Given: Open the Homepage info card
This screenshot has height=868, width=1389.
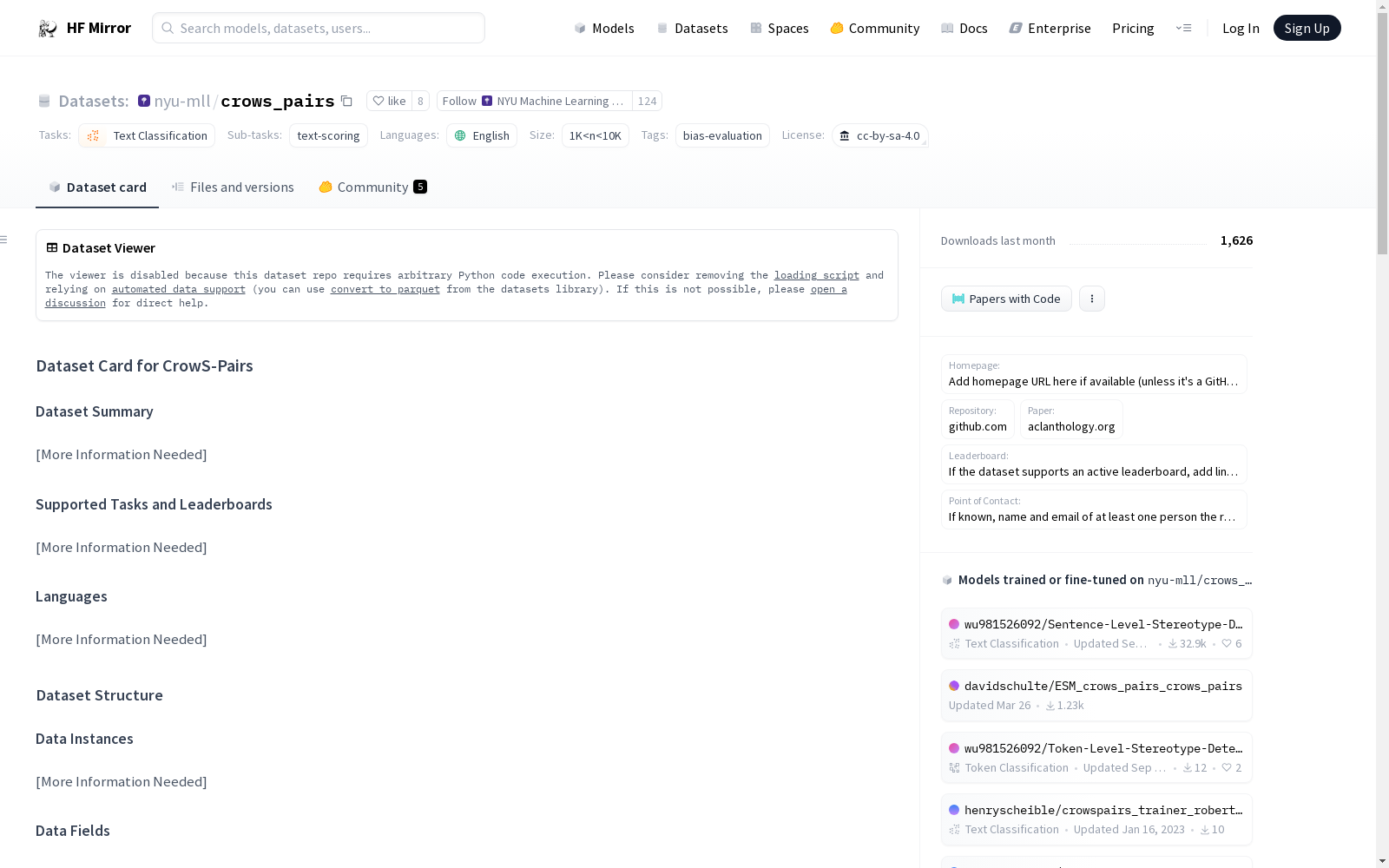Looking at the screenshot, I should click(1094, 374).
